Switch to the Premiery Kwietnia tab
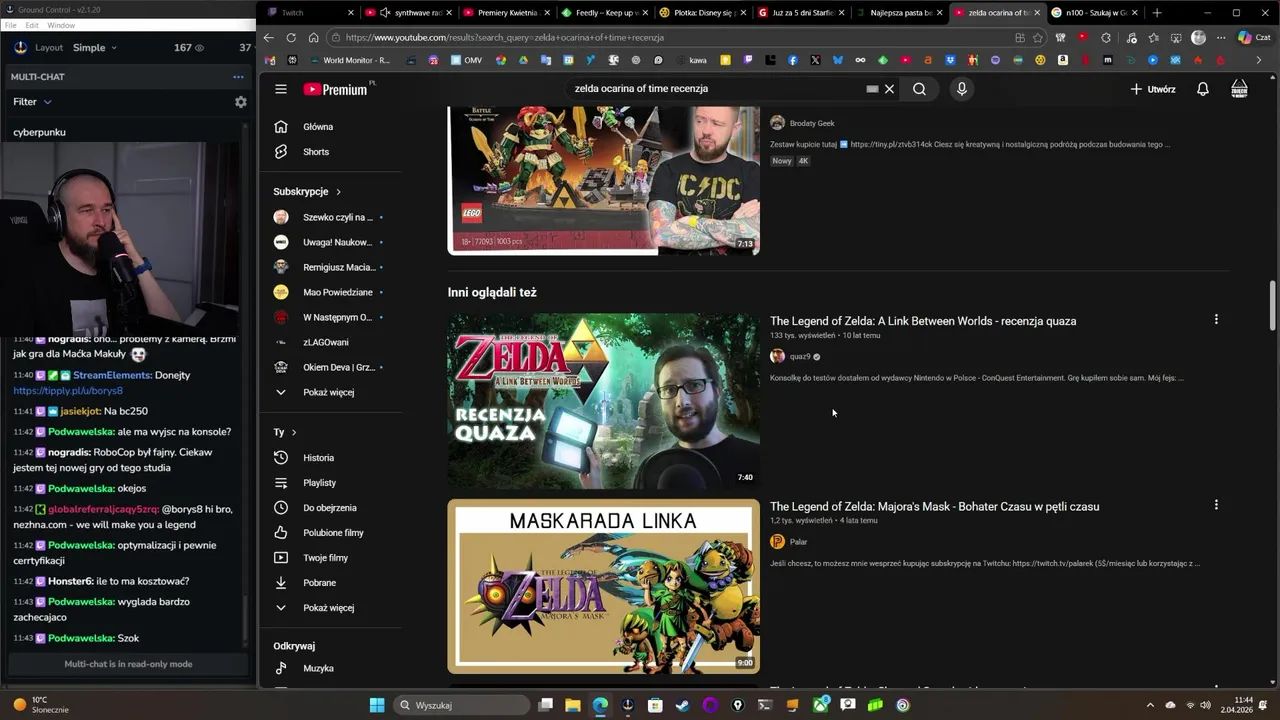The image size is (1280, 720). pos(505,12)
